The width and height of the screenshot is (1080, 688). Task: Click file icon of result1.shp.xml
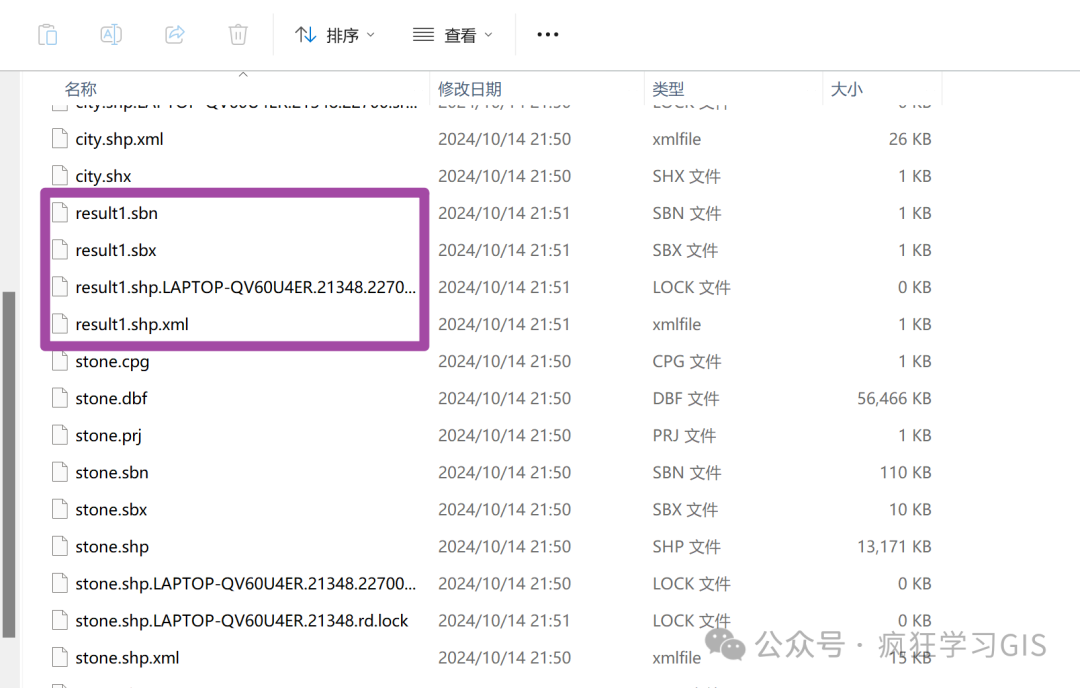click(x=60, y=324)
